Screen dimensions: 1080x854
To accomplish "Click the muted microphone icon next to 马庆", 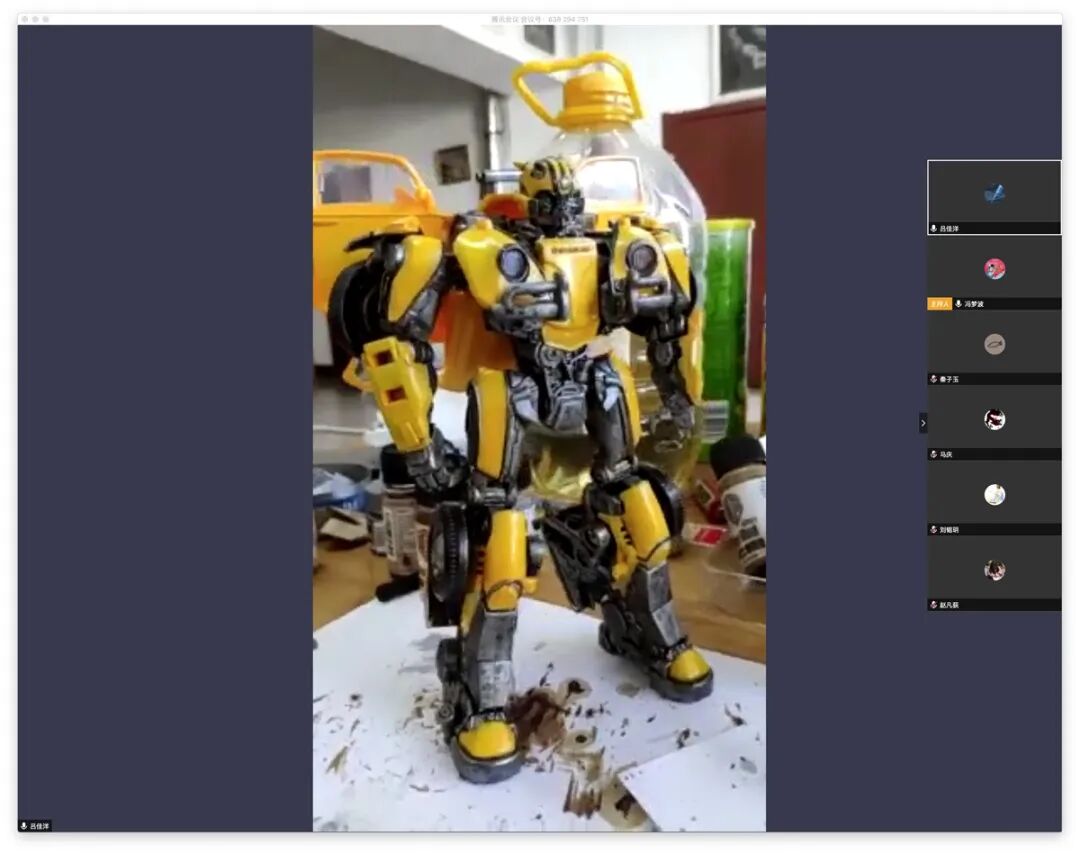I will click(x=933, y=454).
